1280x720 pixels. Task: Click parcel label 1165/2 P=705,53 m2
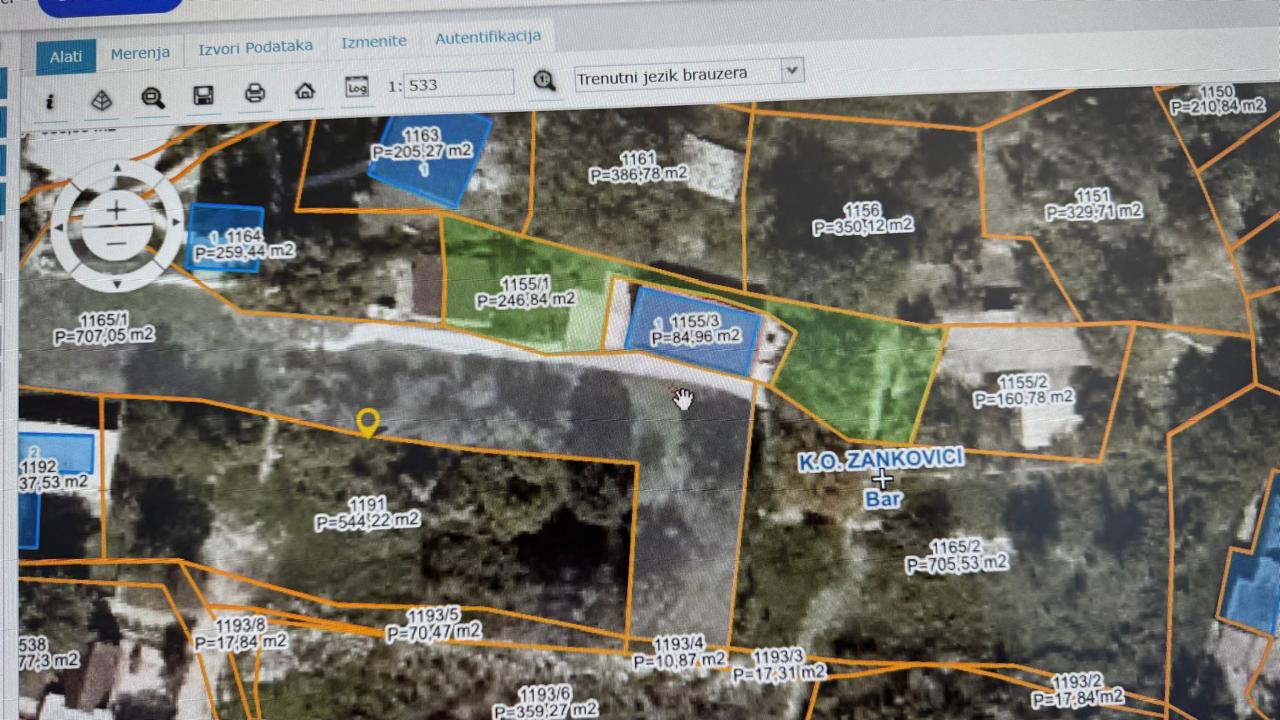click(957, 556)
